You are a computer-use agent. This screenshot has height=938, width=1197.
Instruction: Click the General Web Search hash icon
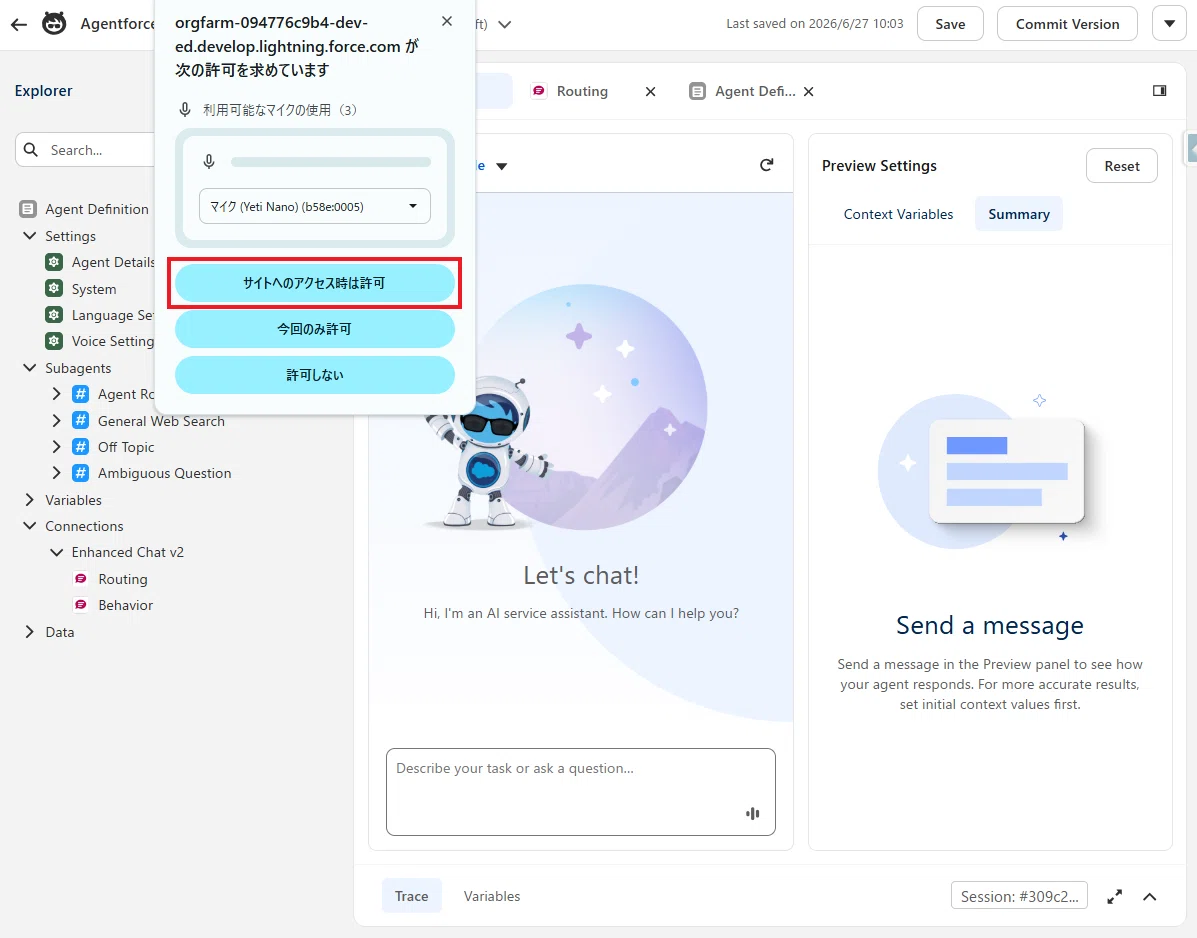point(80,421)
